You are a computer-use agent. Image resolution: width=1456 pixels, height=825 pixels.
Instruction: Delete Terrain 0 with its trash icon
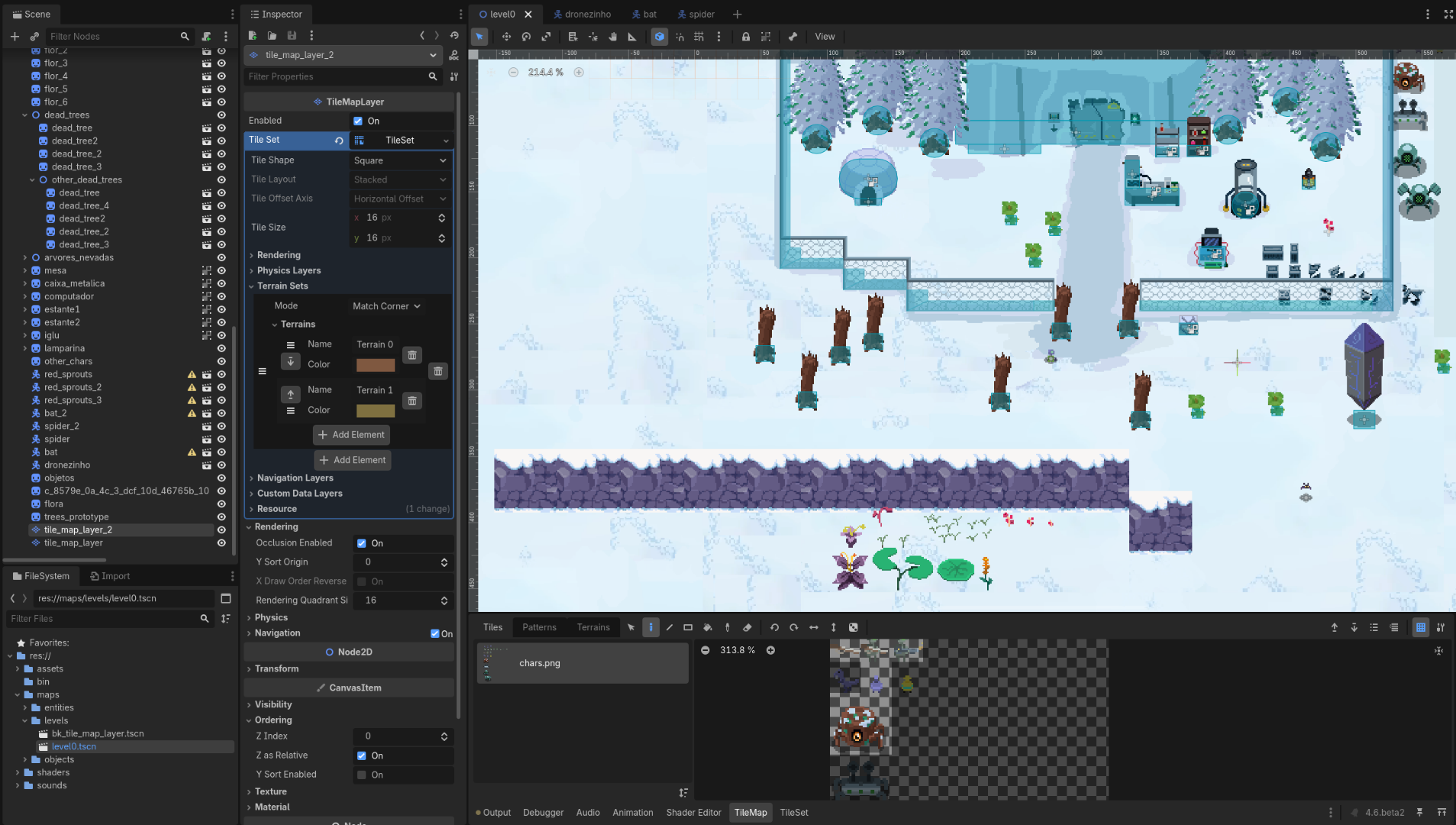pyautogui.click(x=412, y=355)
